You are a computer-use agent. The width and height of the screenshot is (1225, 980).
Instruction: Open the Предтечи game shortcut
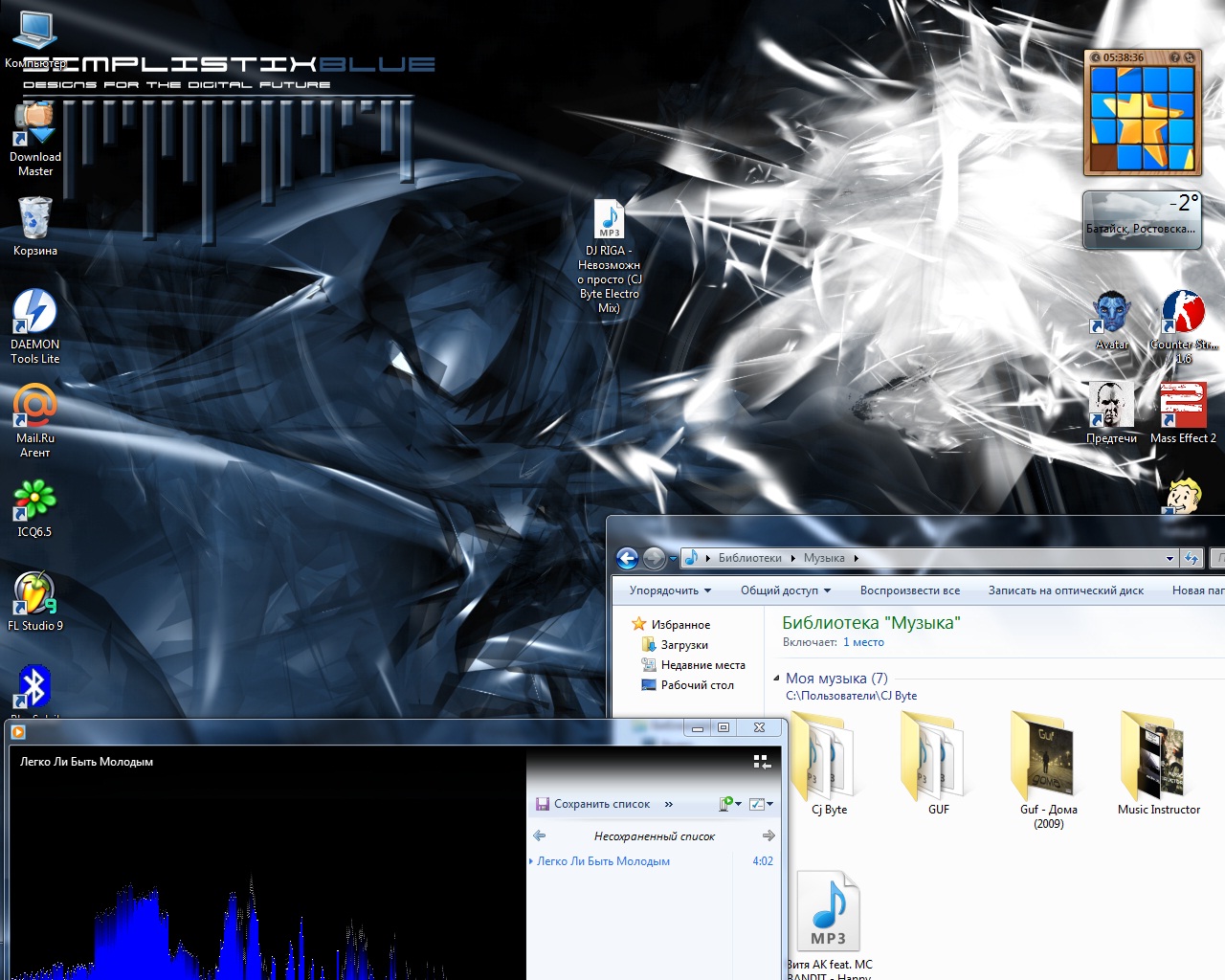1112,413
